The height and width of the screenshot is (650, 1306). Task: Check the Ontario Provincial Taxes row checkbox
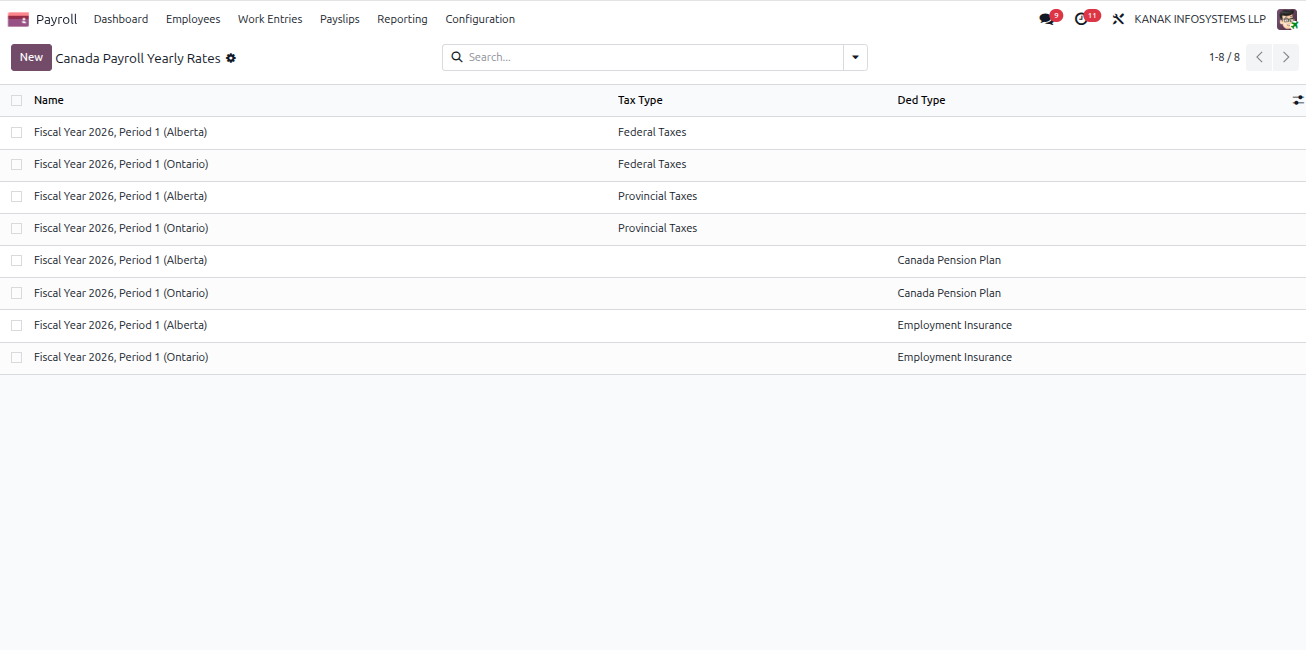coord(16,228)
